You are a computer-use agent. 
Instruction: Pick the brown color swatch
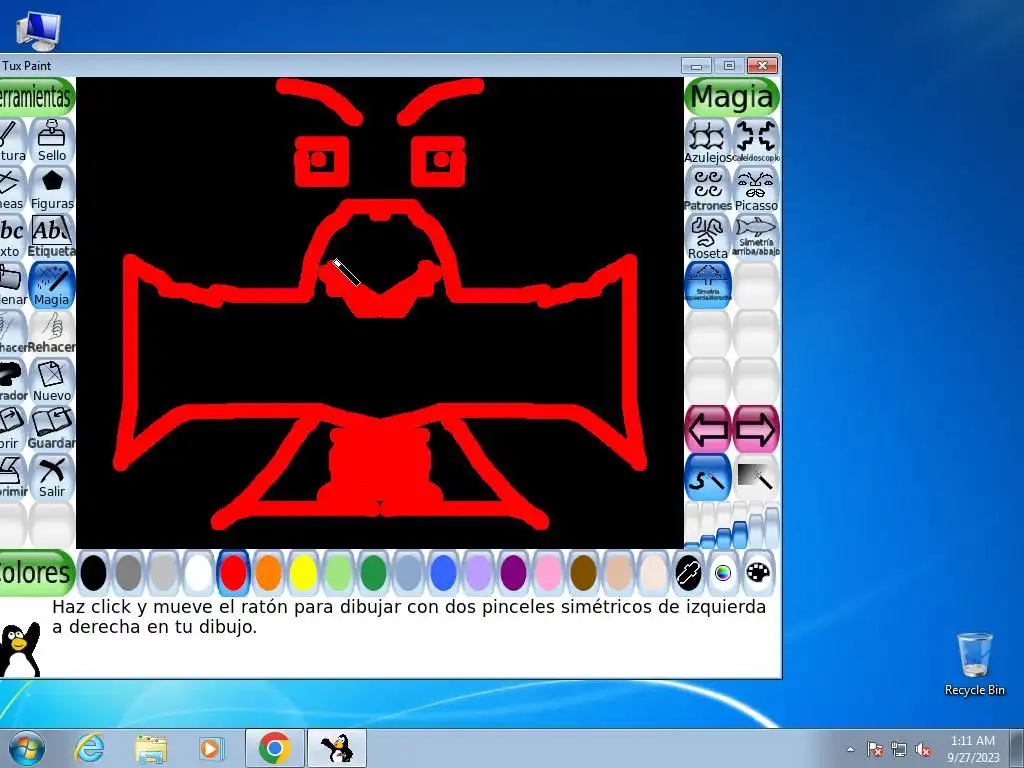click(x=583, y=573)
